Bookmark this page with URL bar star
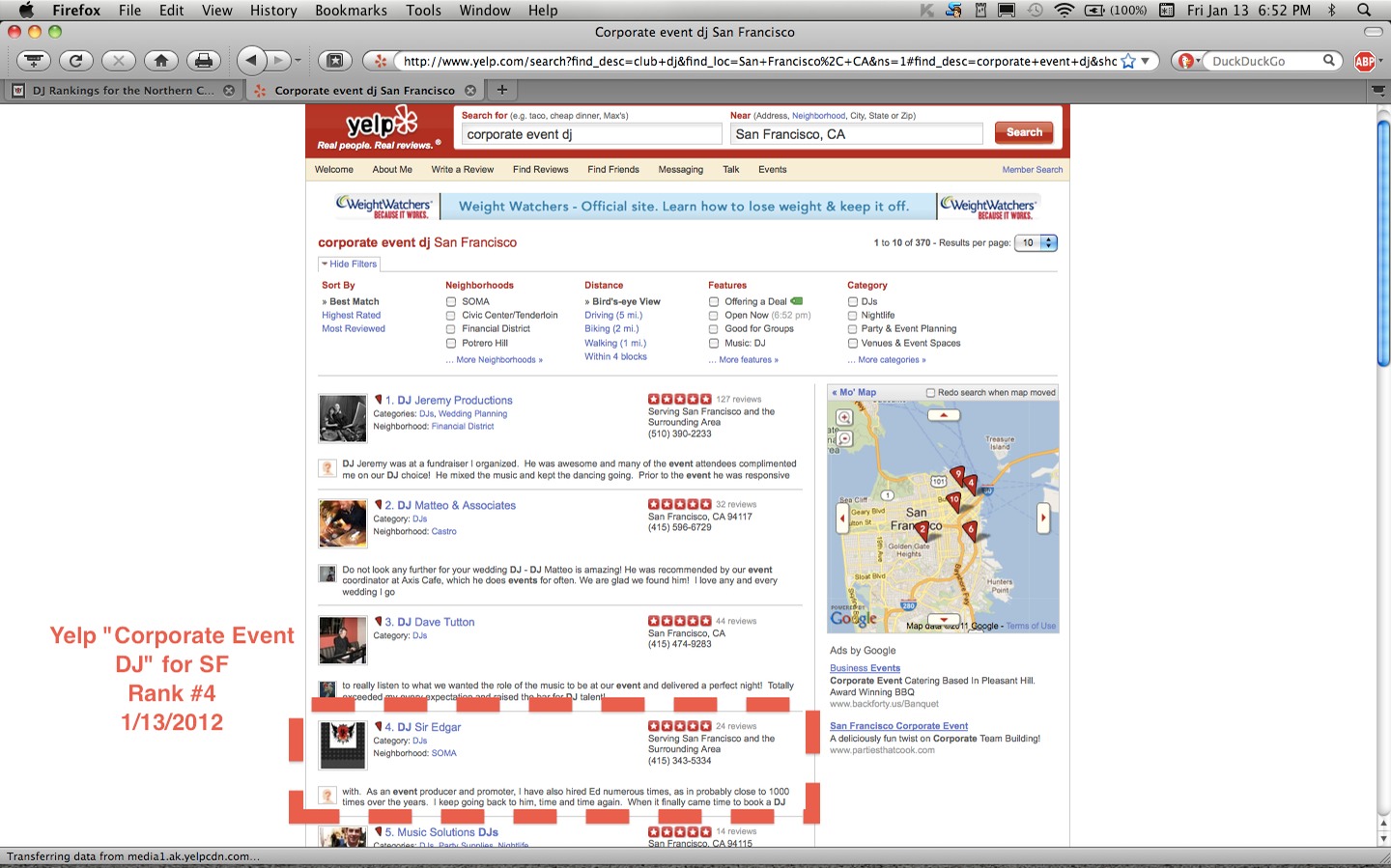The image size is (1391, 868). (x=1128, y=61)
